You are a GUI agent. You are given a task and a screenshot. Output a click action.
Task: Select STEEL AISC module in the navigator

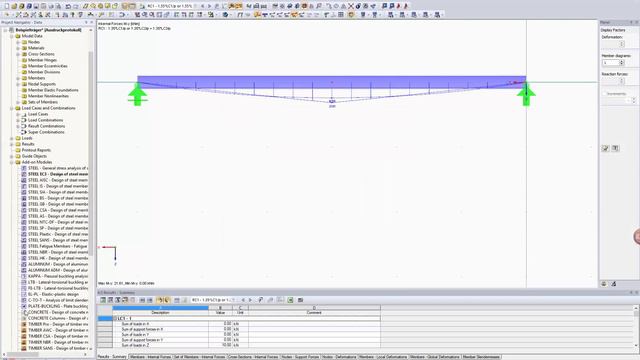pos(58,180)
